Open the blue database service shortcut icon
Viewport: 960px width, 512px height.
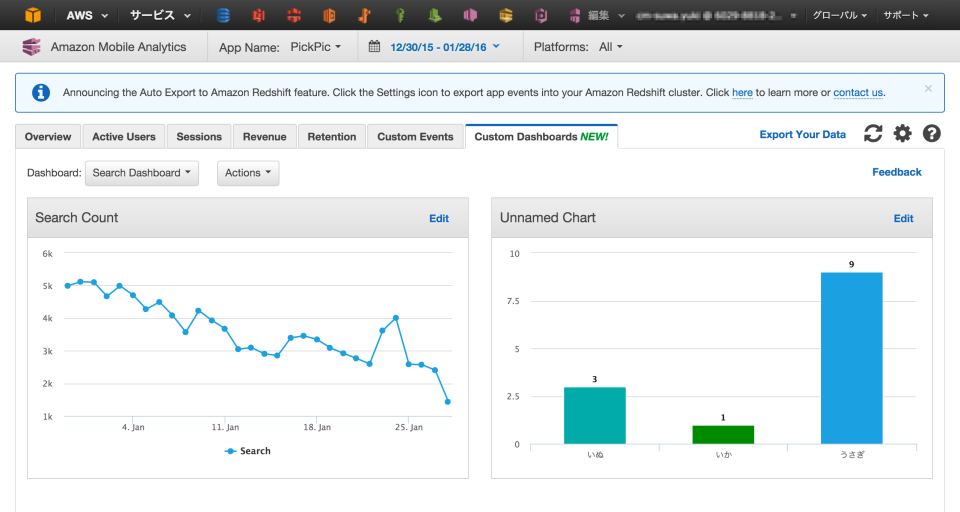pos(223,15)
